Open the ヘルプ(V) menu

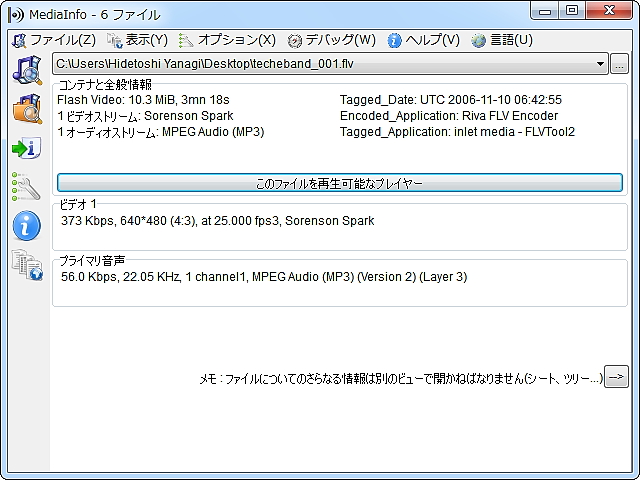click(x=424, y=40)
